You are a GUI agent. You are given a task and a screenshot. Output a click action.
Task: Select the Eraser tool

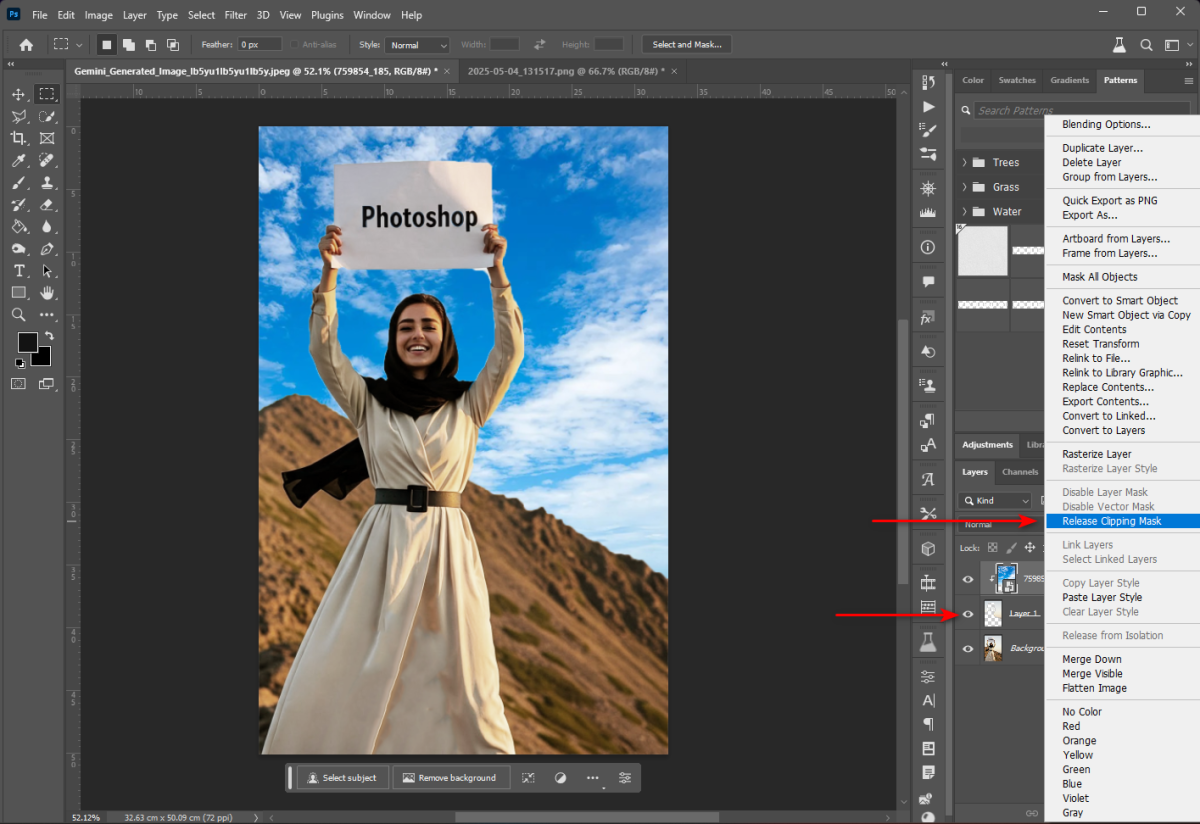[46, 204]
